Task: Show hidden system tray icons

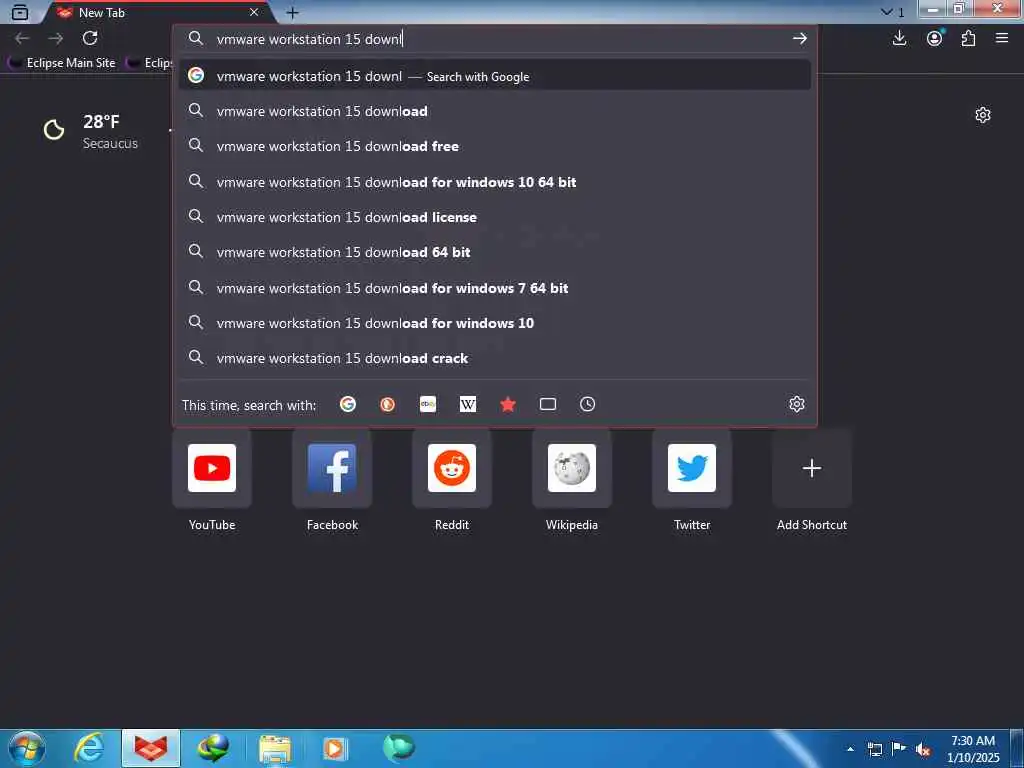Action: click(850, 749)
